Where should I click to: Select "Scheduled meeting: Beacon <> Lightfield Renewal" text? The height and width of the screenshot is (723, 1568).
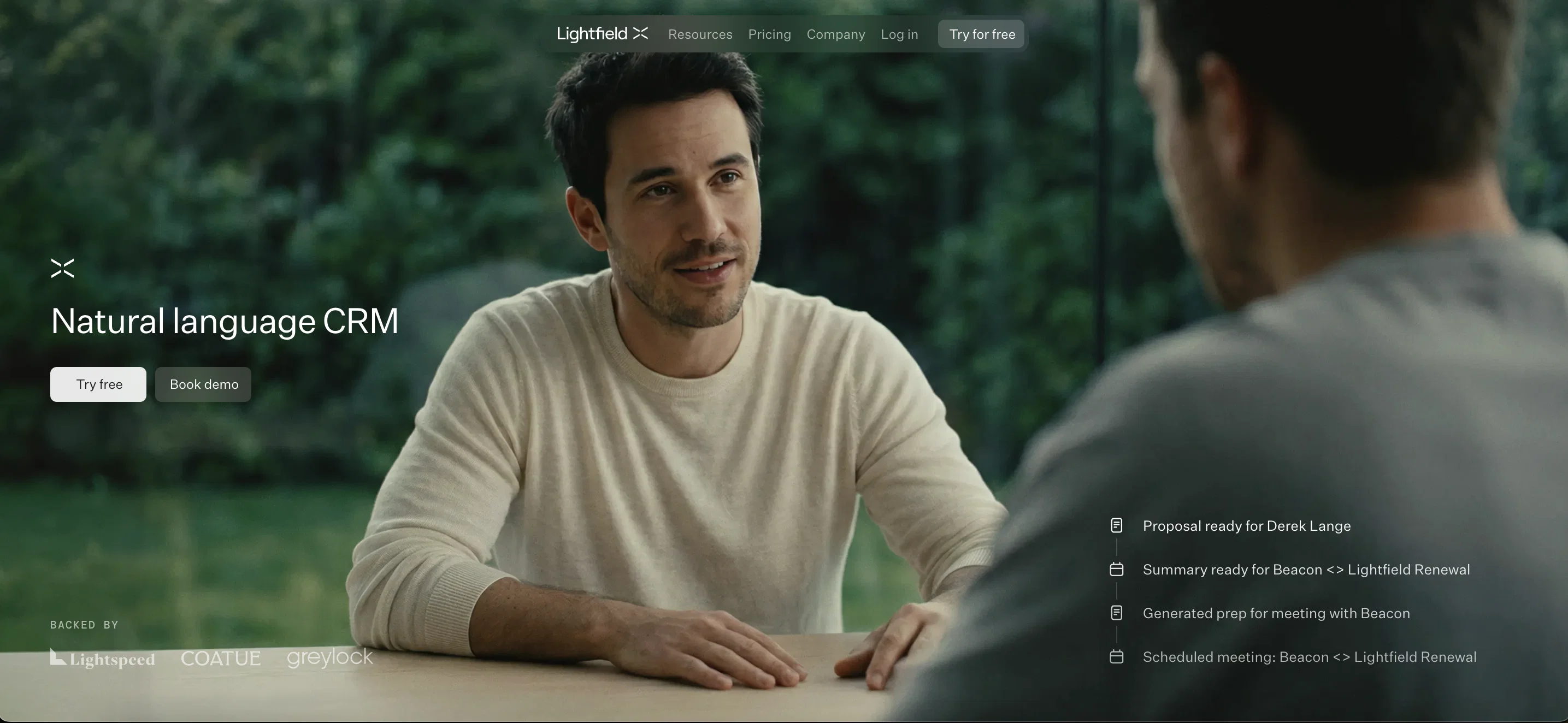tap(1309, 657)
